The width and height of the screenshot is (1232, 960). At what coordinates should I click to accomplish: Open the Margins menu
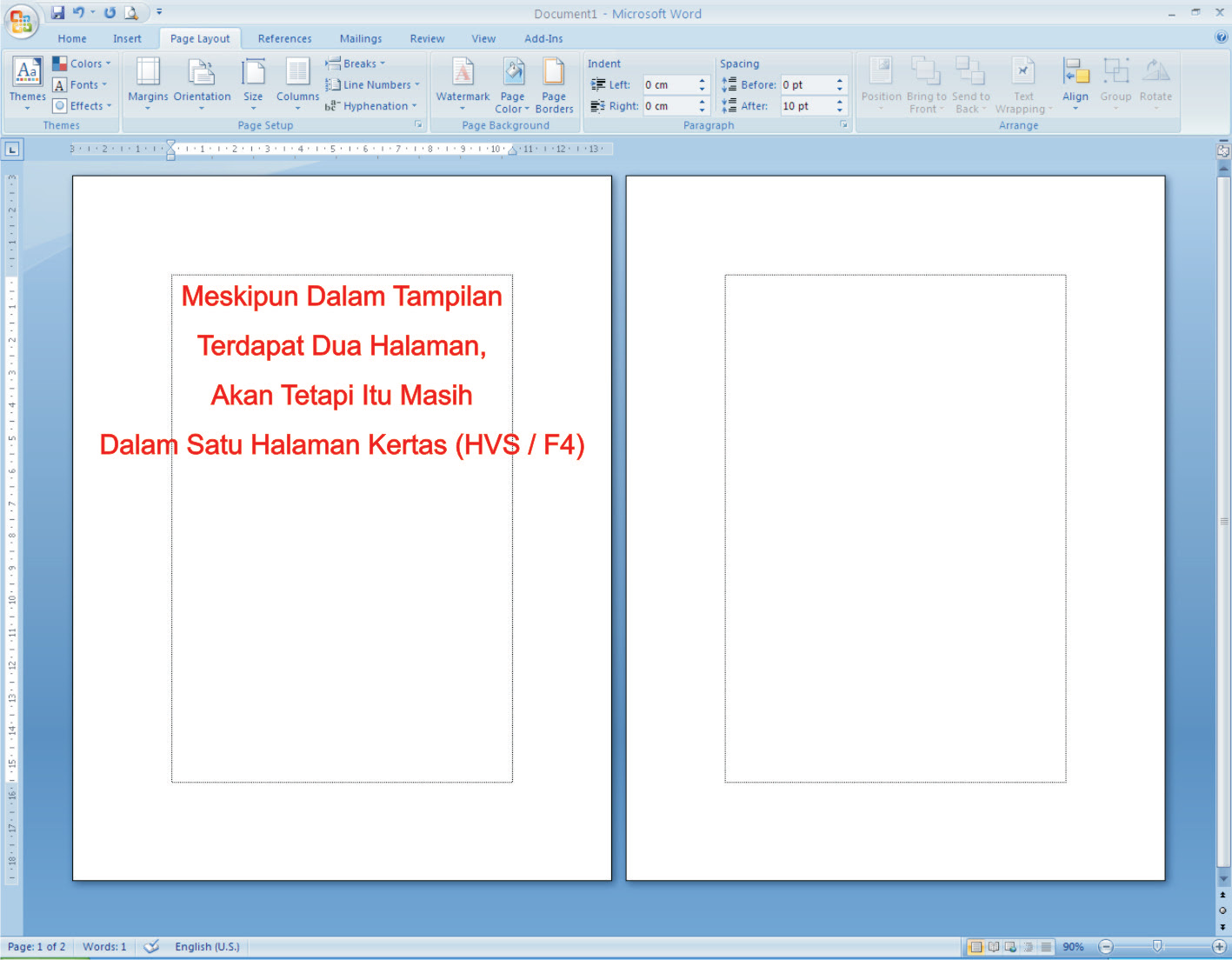tap(148, 83)
